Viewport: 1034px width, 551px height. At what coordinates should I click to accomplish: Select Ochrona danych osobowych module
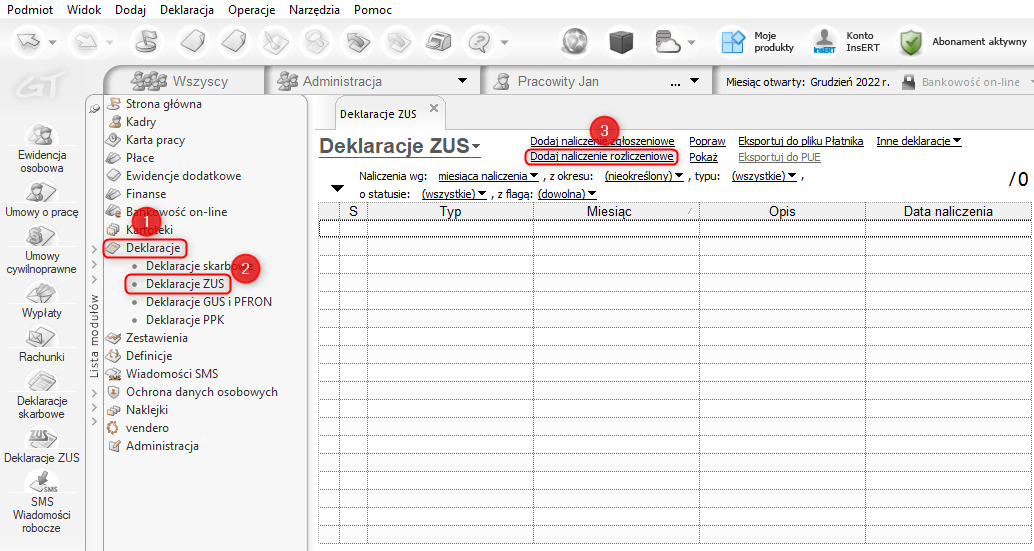point(201,392)
